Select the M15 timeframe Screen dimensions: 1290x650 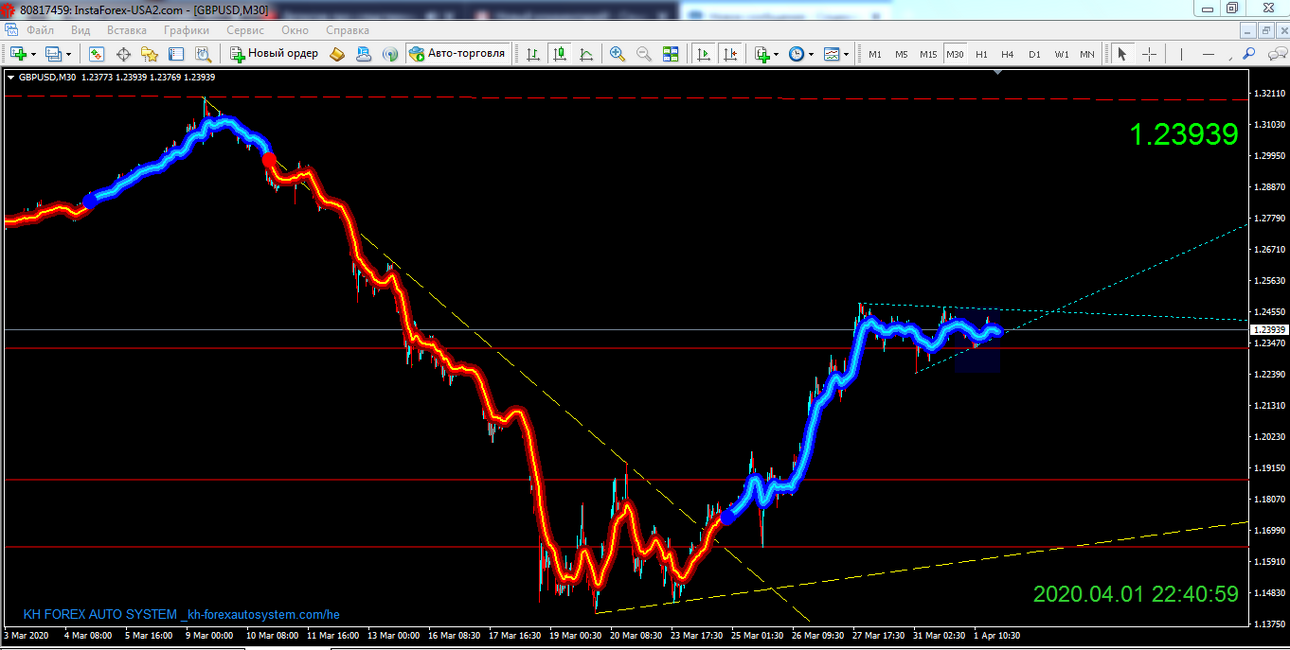[x=928, y=54]
